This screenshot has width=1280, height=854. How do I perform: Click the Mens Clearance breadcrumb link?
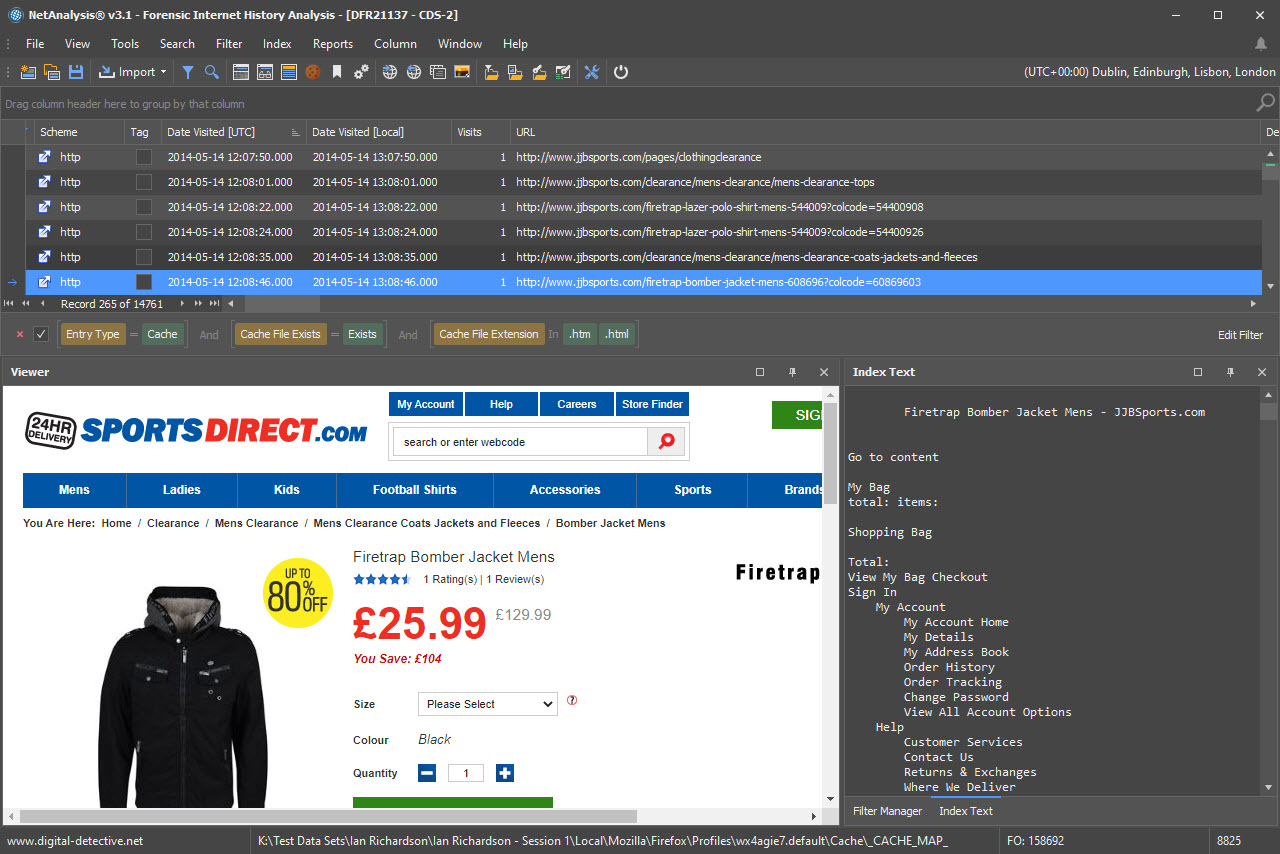(x=257, y=523)
